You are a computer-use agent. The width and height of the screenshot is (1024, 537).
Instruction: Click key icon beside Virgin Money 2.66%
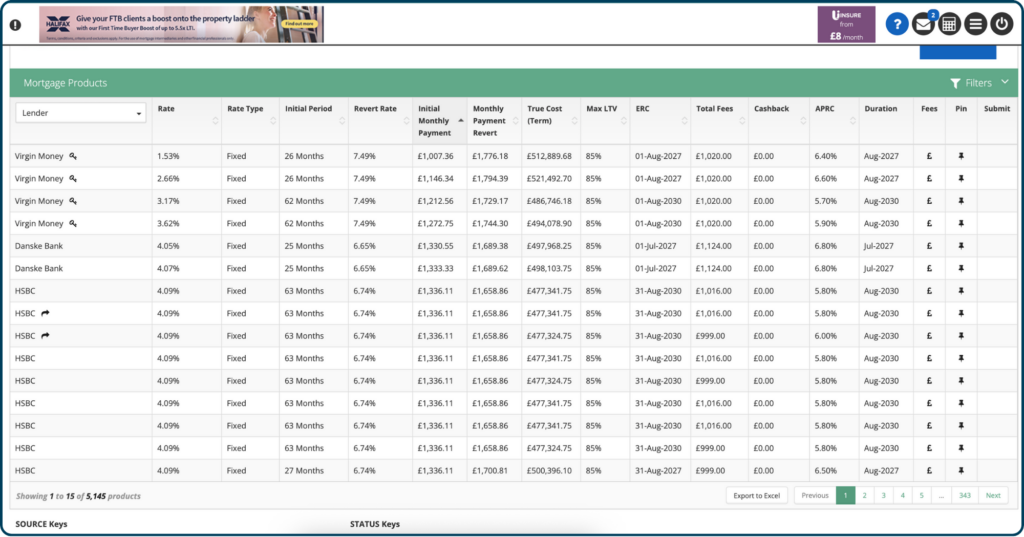point(73,178)
